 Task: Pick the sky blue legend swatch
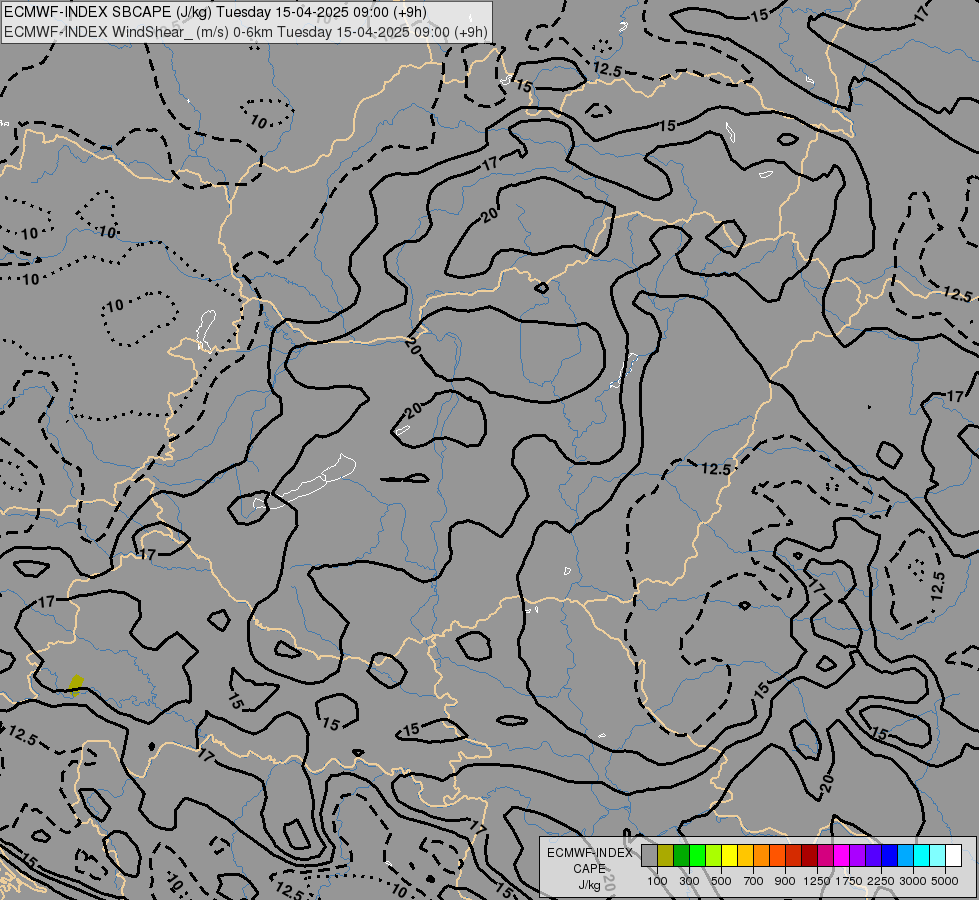coord(905,856)
